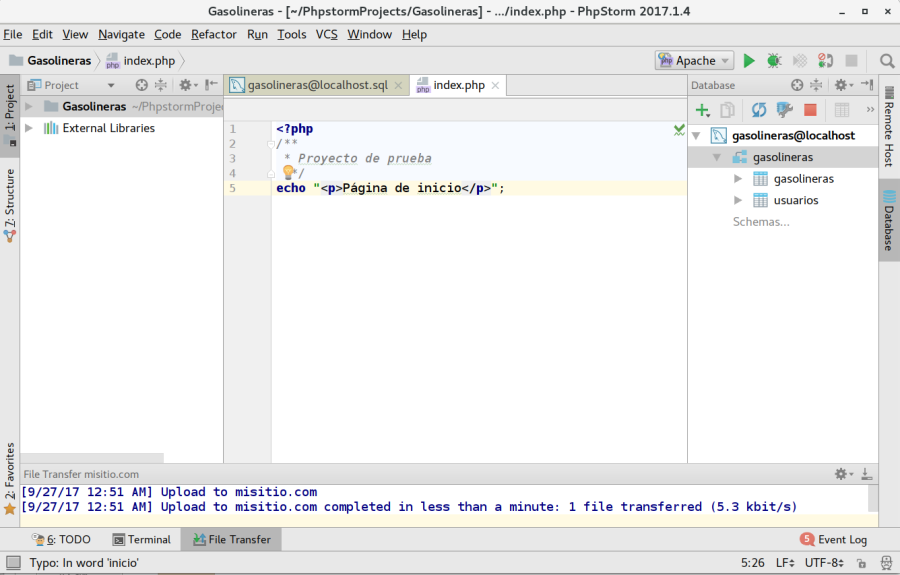This screenshot has width=900, height=575.
Task: Change the LF line separator
Action: coord(785,562)
